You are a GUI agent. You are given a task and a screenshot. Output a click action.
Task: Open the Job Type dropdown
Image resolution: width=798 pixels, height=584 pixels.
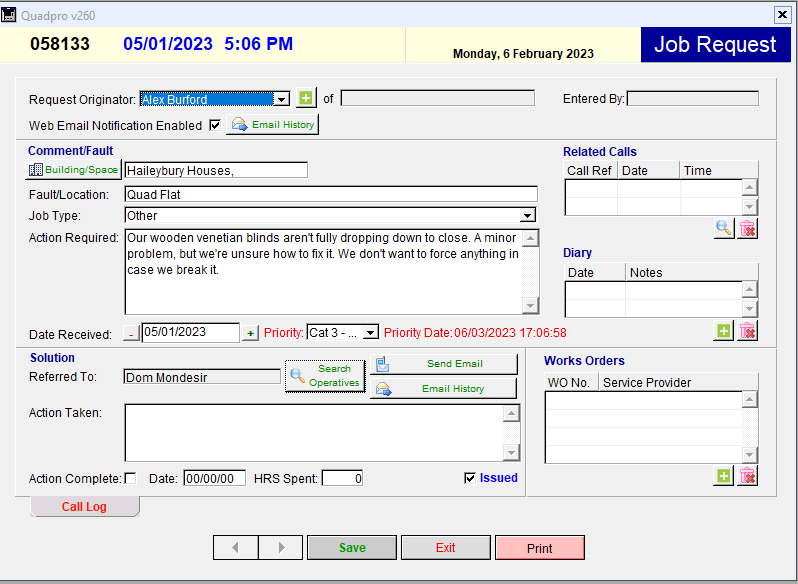pyautogui.click(x=528, y=216)
